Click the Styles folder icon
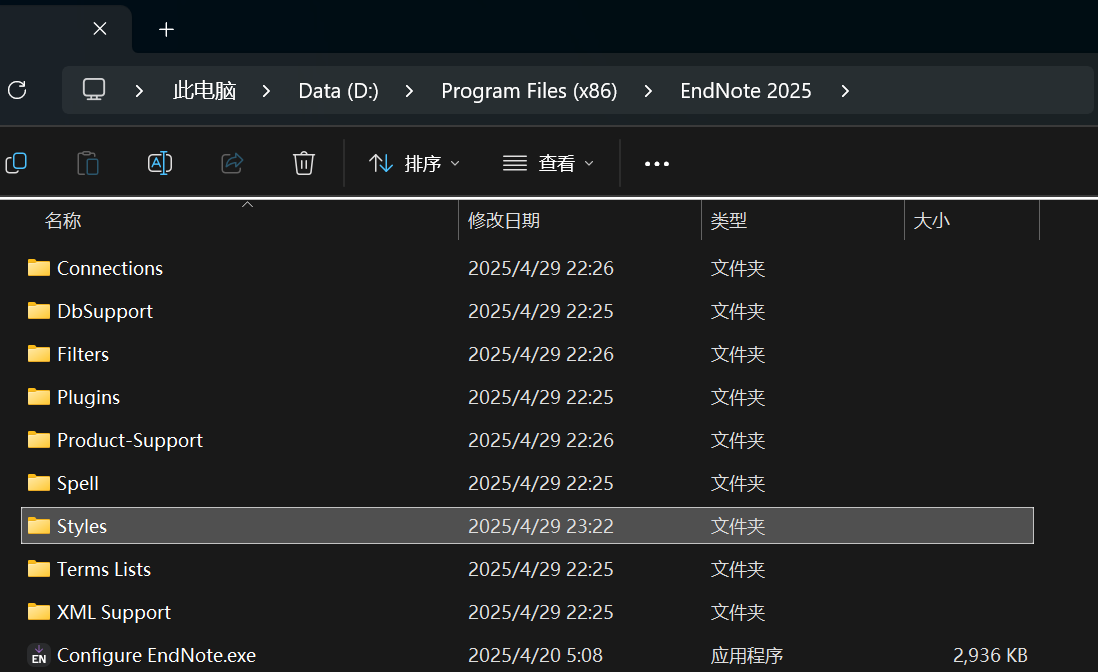This screenshot has height=672, width=1098. [39, 526]
